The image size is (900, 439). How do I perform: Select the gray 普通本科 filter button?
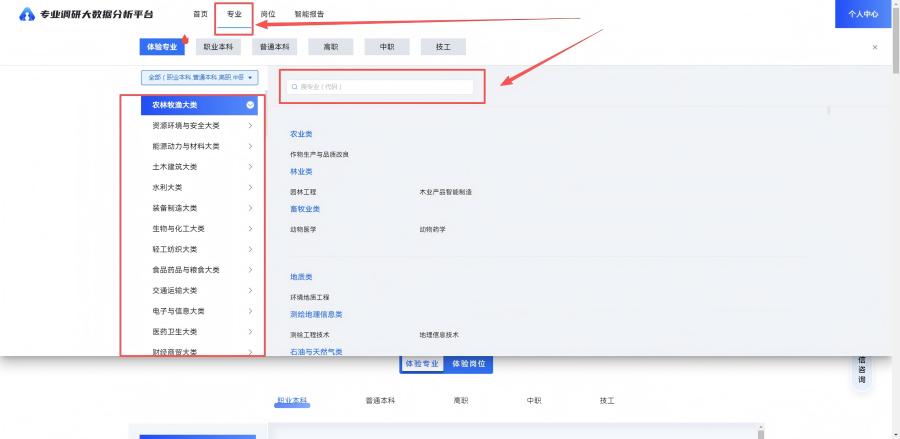coord(274,47)
